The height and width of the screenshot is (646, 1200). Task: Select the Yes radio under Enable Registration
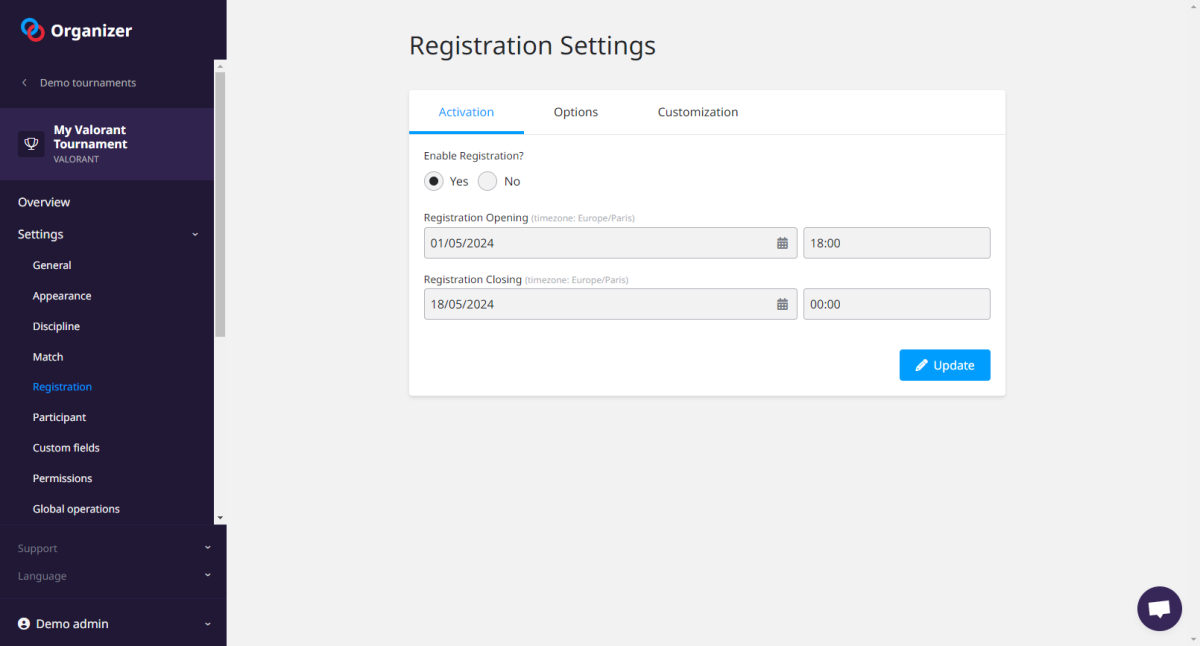(x=433, y=181)
